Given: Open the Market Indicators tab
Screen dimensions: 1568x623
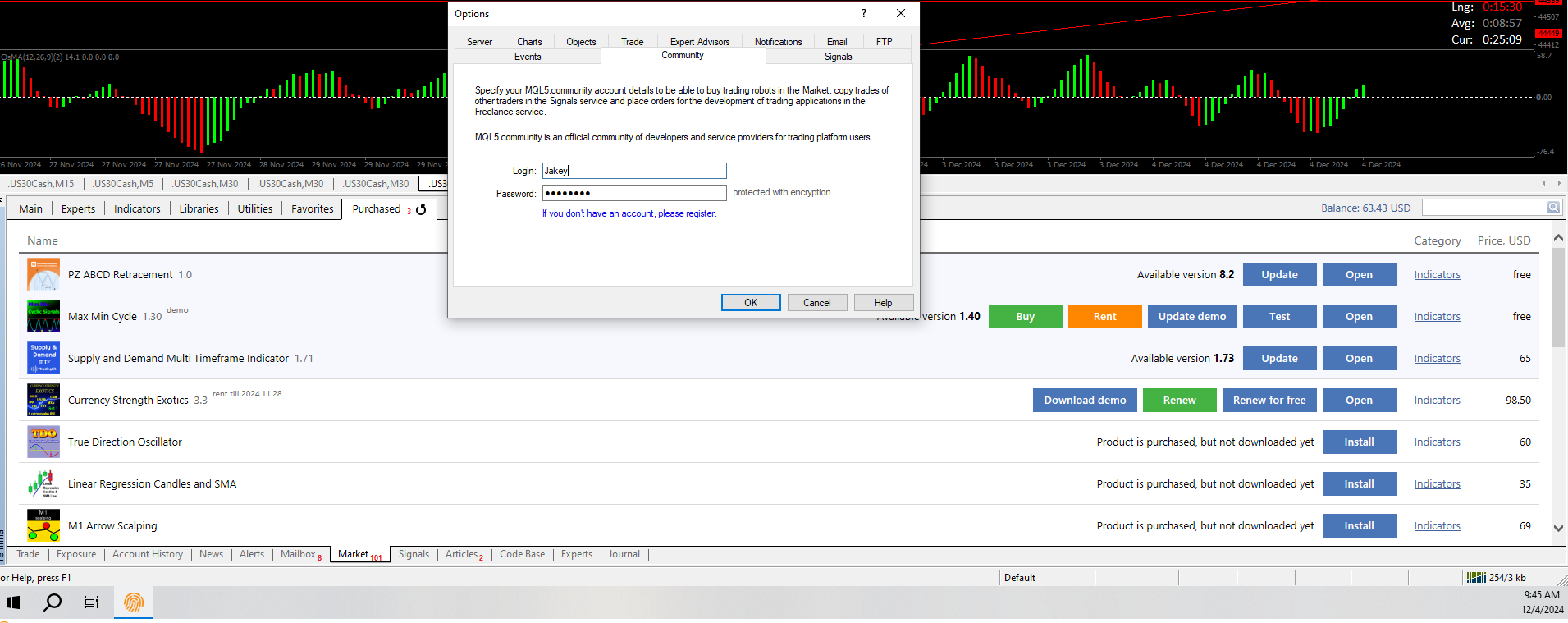Looking at the screenshot, I should pyautogui.click(x=137, y=209).
